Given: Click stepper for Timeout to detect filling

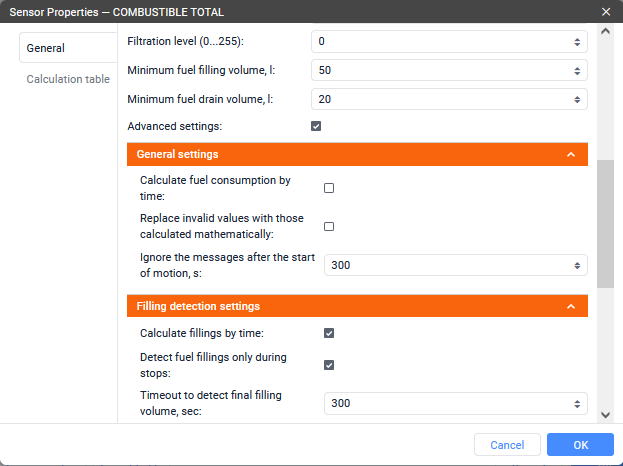Looking at the screenshot, I should click(576, 404).
